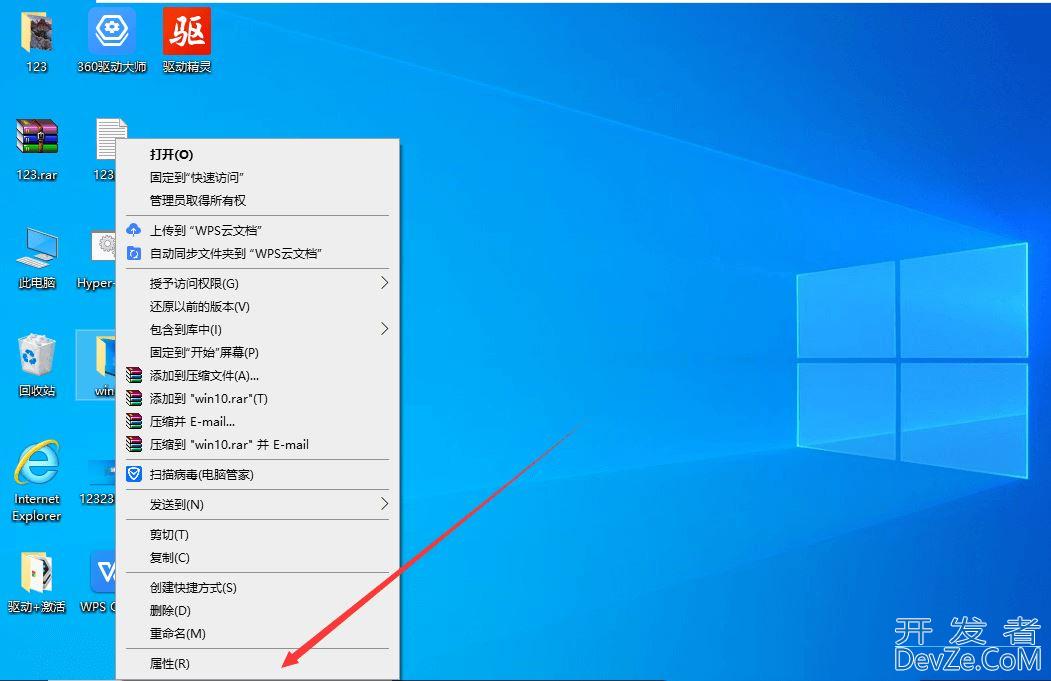Select 重命名(M) in context menu

257,633
